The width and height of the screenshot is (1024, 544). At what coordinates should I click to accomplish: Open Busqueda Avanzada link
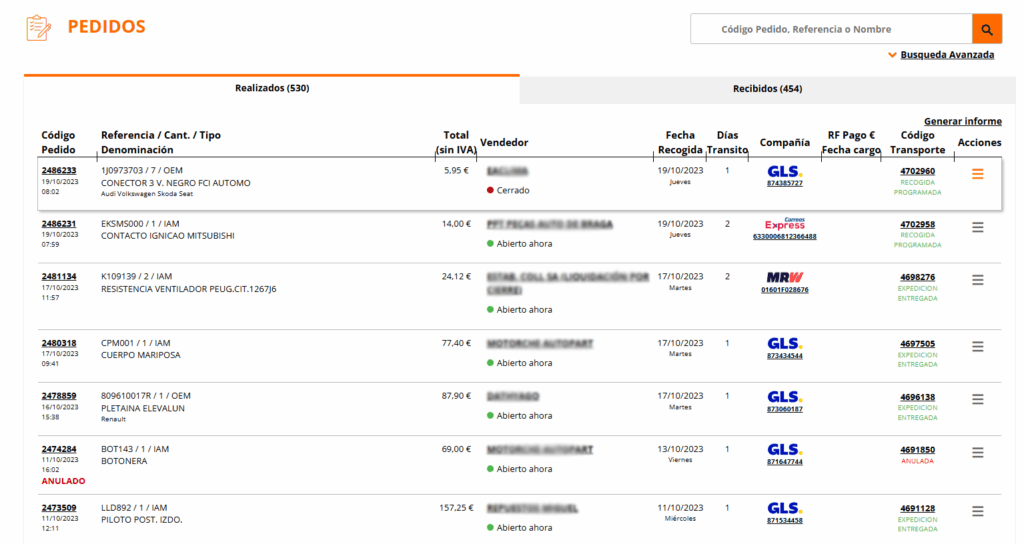[x=947, y=55]
